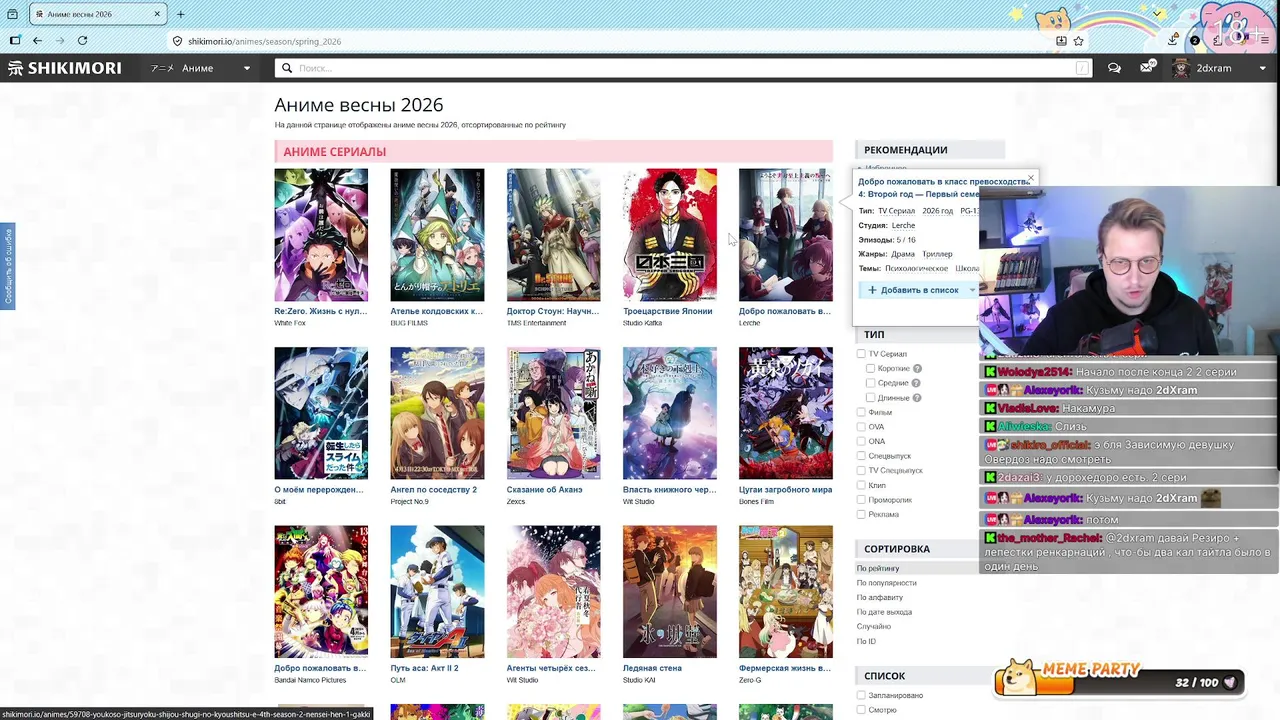Image resolution: width=1280 pixels, height=720 pixels.
Task: Toggle the Короткие checkbox
Action: [870, 369]
